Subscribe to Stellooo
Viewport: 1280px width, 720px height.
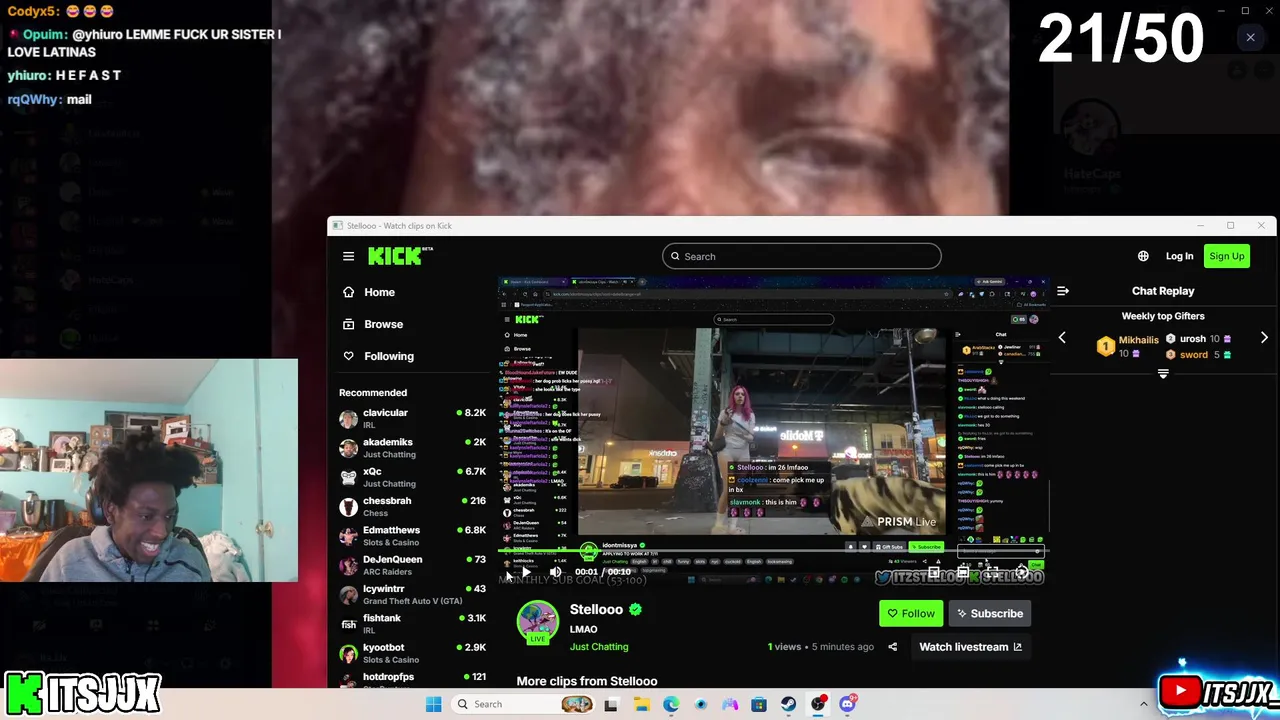click(x=990, y=613)
